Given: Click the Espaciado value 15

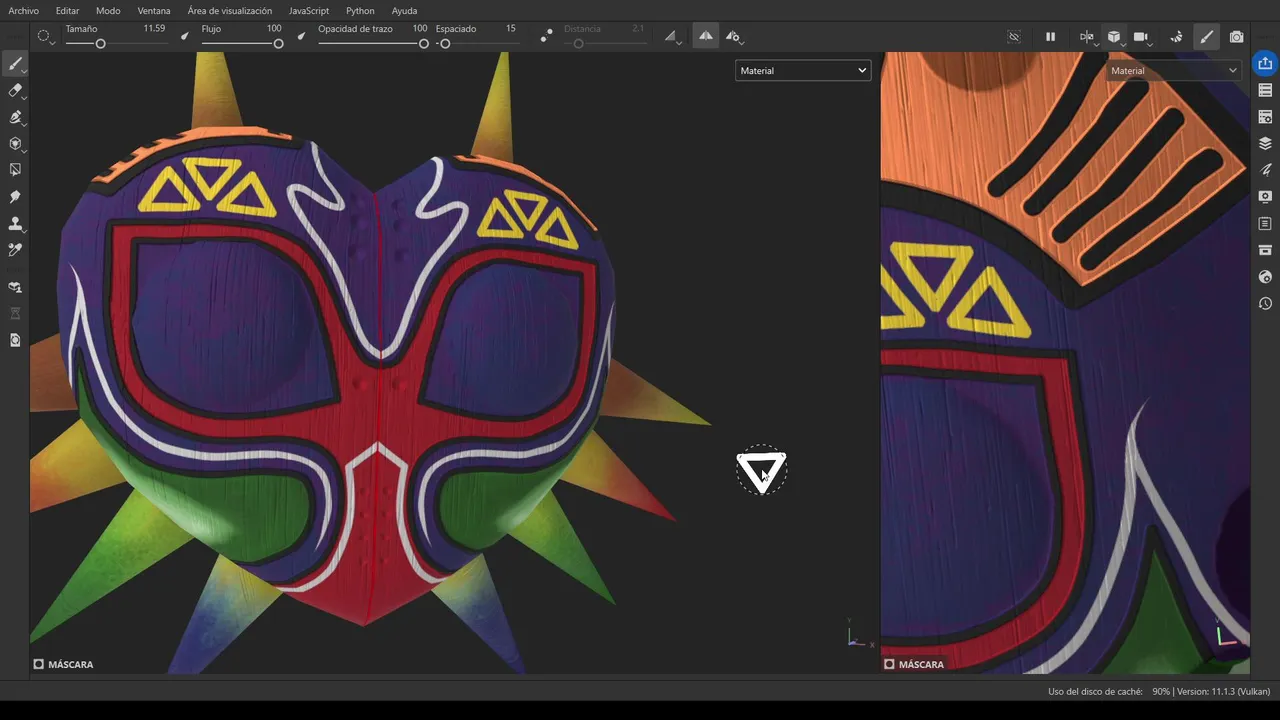Looking at the screenshot, I should point(511,29).
